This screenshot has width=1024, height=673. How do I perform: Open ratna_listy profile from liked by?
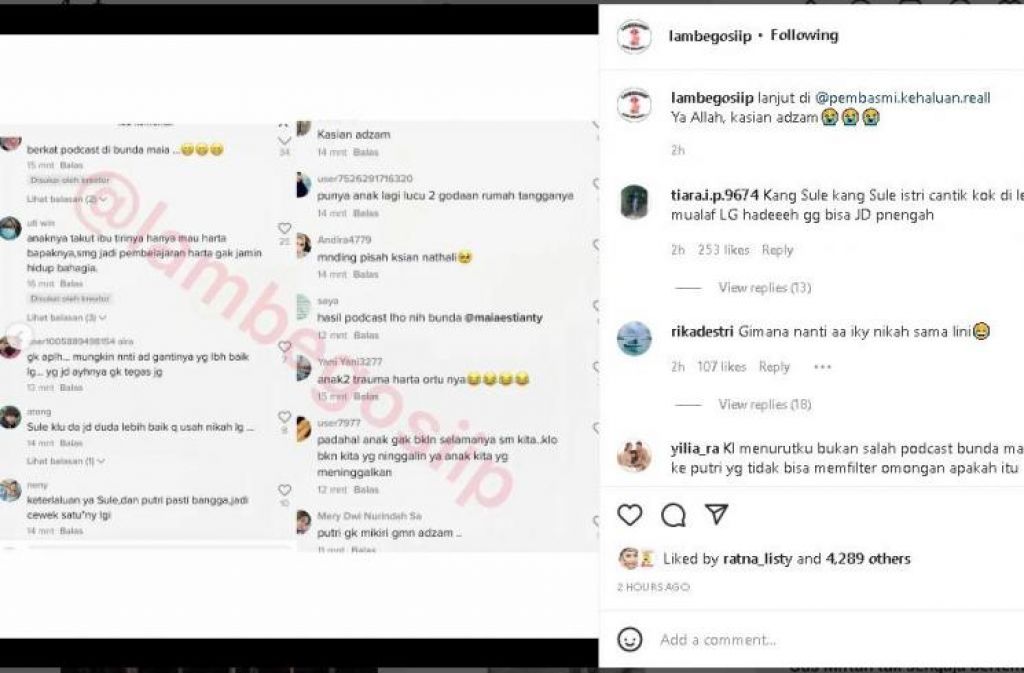click(x=758, y=559)
